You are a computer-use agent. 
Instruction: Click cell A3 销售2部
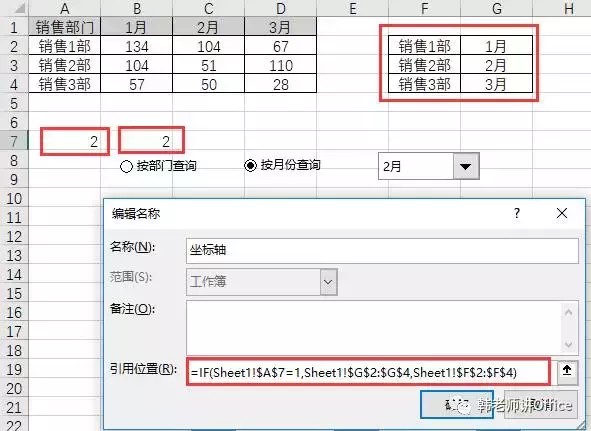pyautogui.click(x=64, y=65)
